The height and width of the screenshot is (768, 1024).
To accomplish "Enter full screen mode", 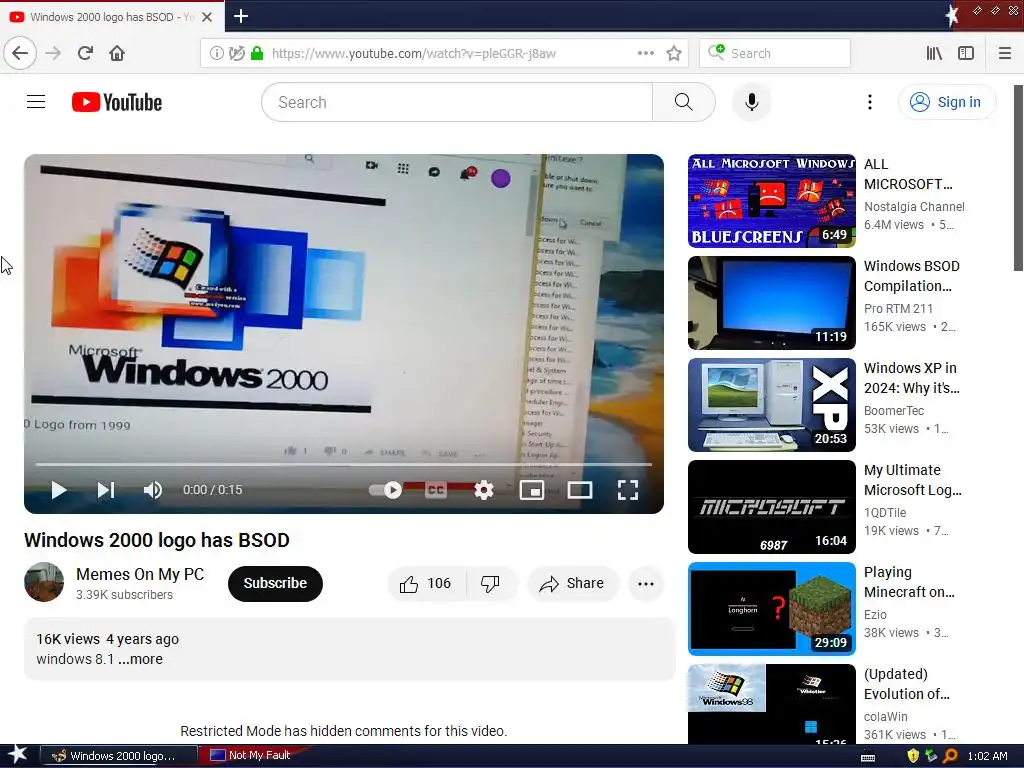I will 628,490.
